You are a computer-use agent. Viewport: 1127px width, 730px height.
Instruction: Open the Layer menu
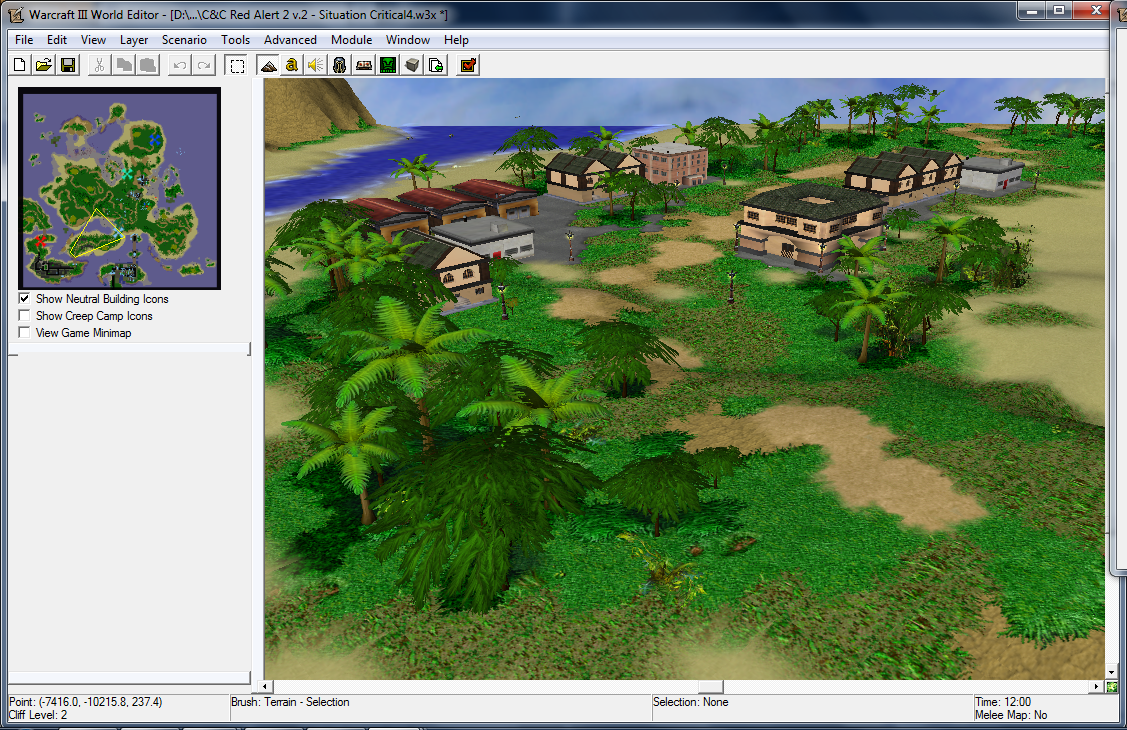(134, 40)
